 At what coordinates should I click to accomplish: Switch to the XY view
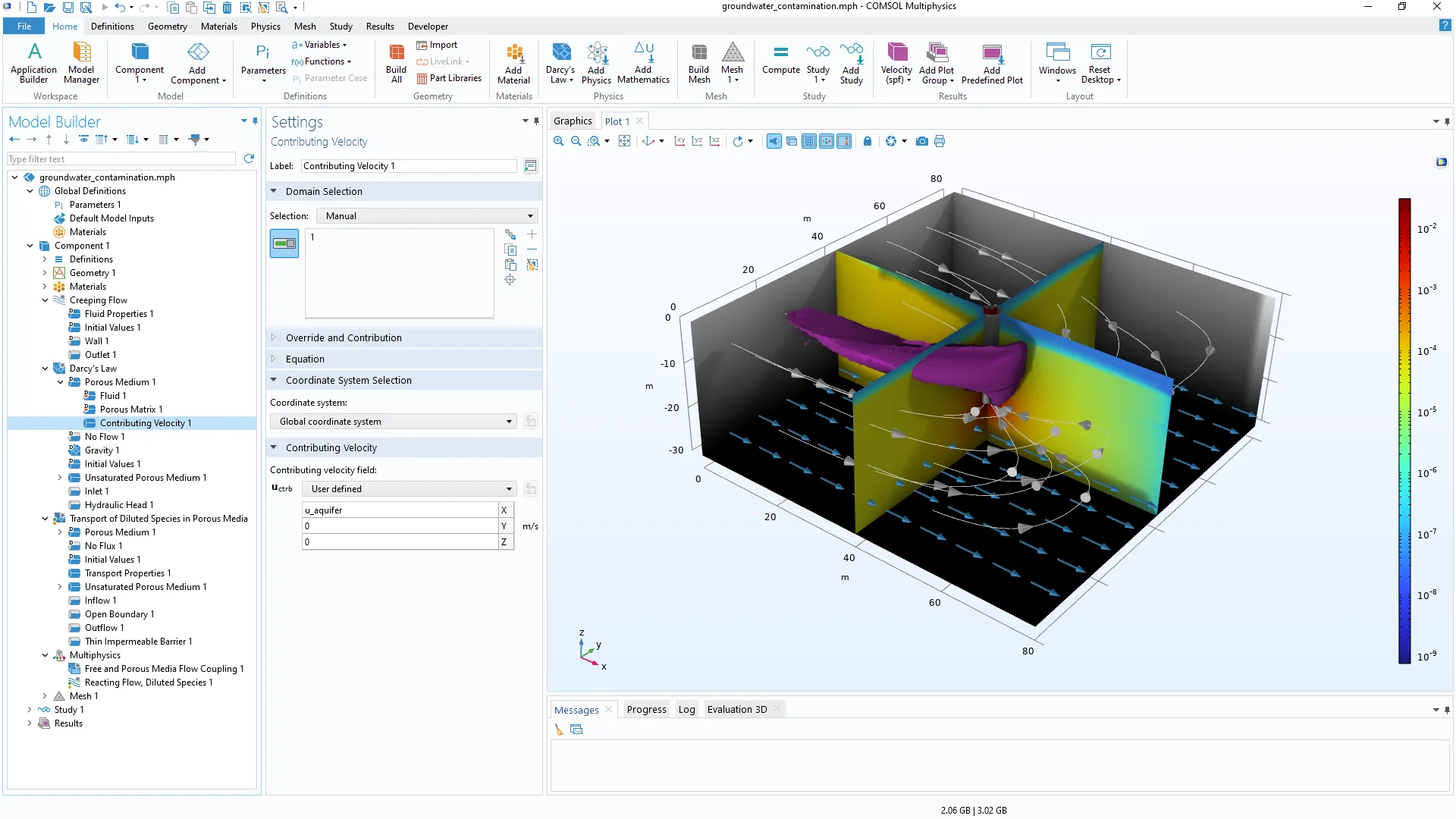click(x=679, y=141)
